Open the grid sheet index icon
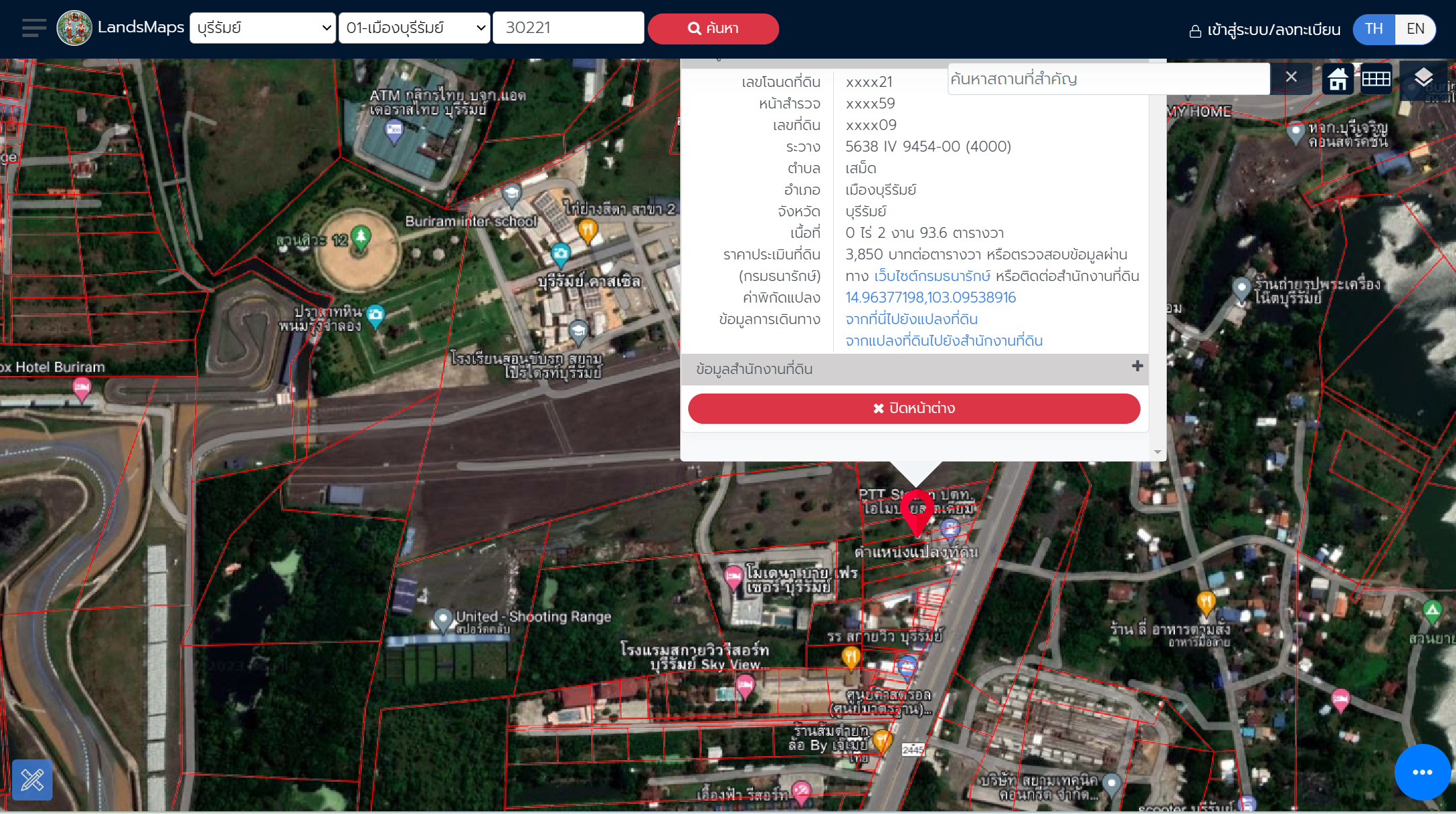This screenshot has width=1456, height=814. 1376,80
